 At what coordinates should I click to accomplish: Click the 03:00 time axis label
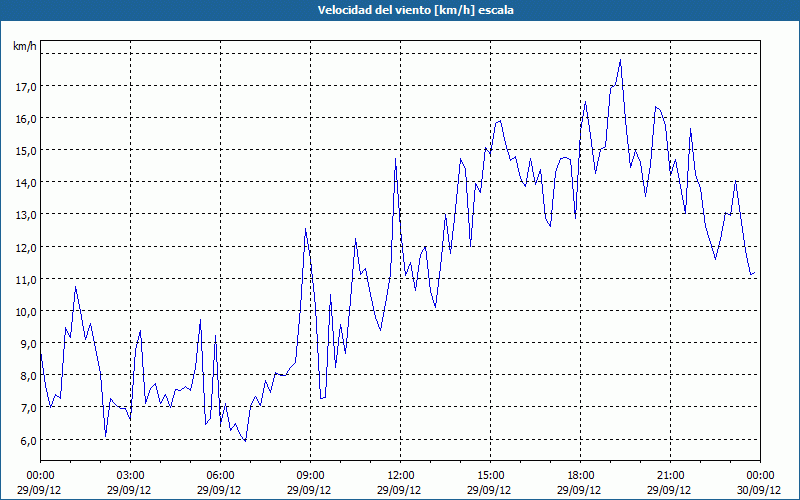[131, 476]
